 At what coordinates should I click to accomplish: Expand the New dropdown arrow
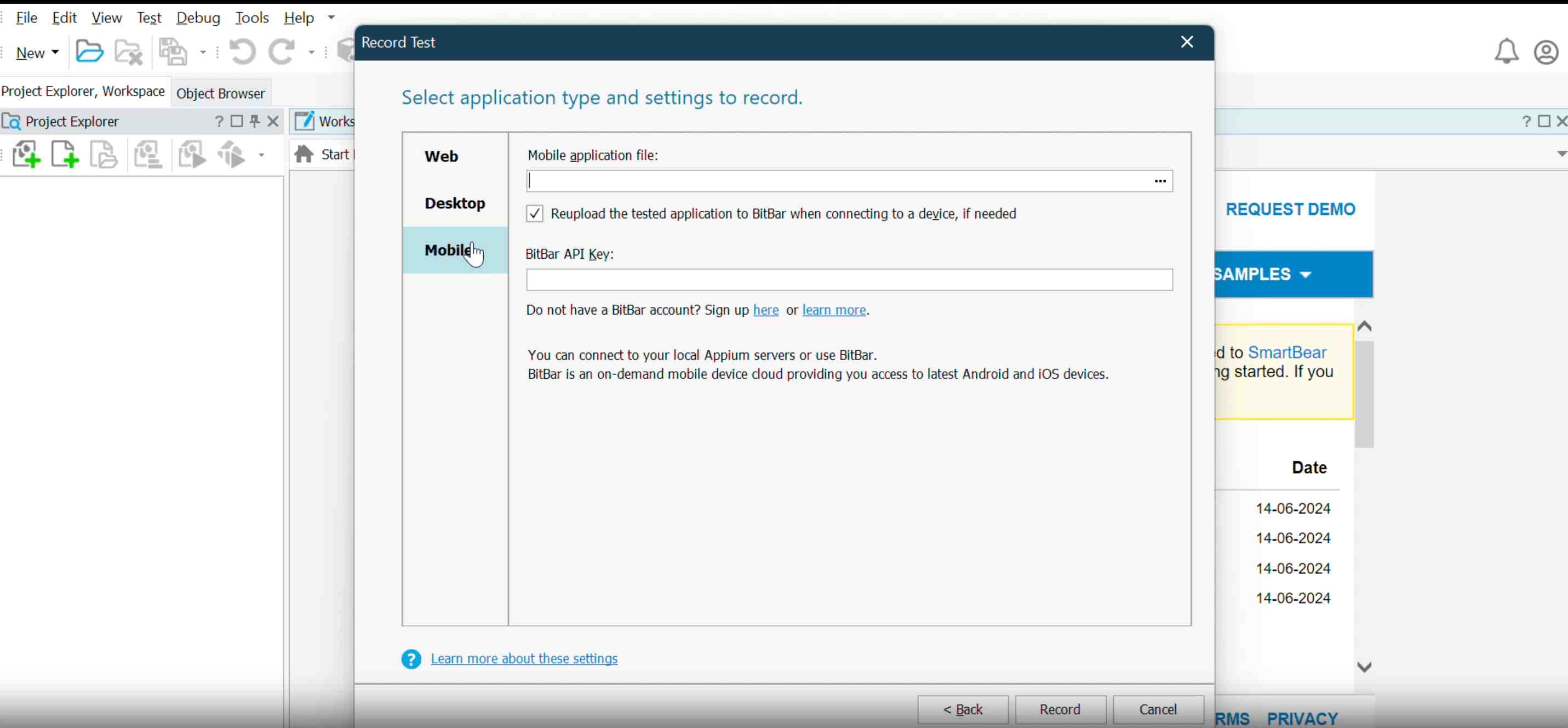click(55, 53)
